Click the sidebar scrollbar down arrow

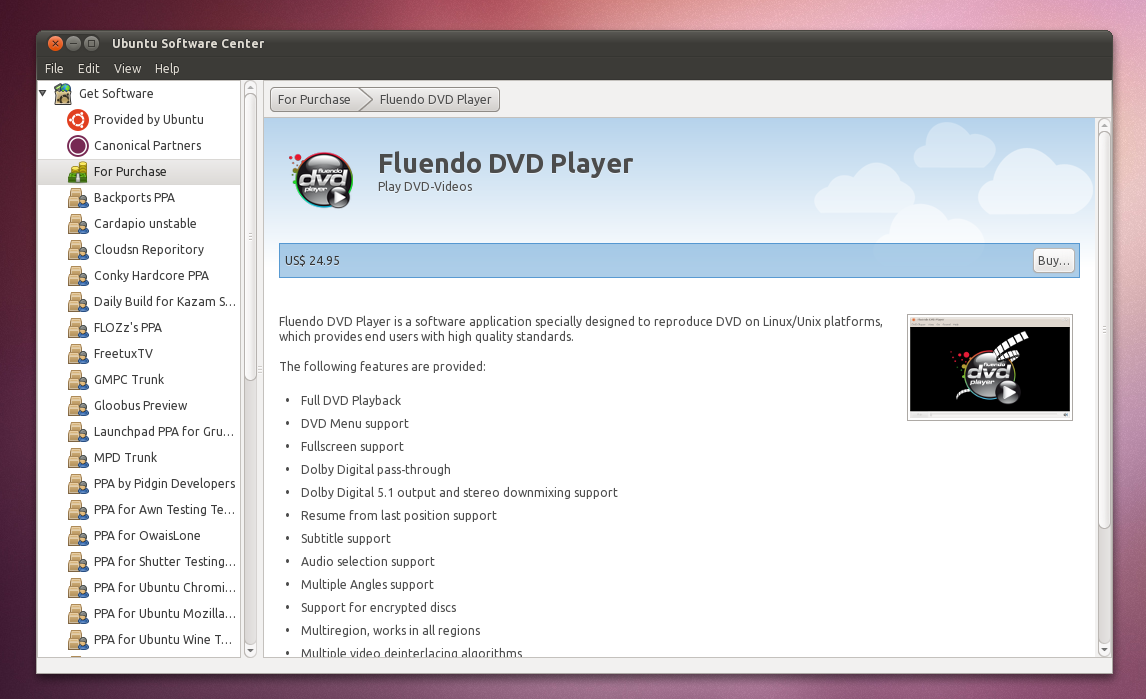point(251,650)
